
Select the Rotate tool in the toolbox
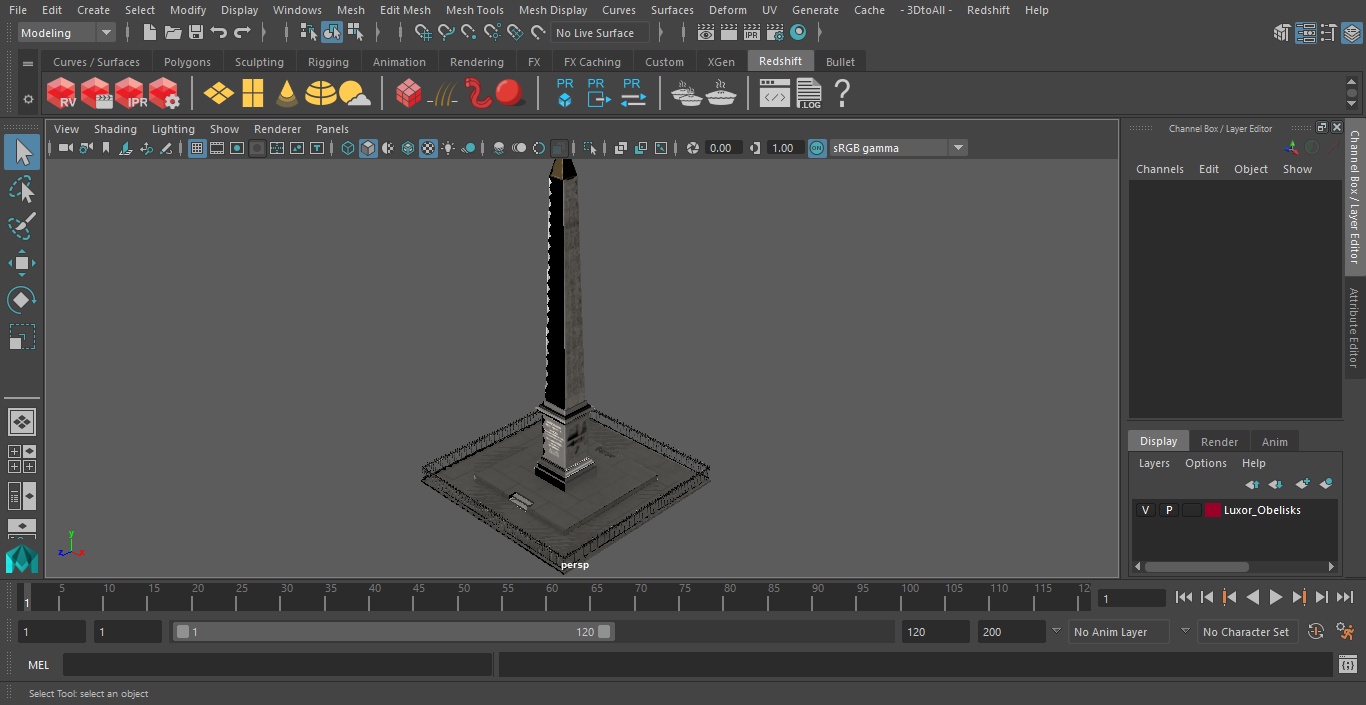coord(21,300)
